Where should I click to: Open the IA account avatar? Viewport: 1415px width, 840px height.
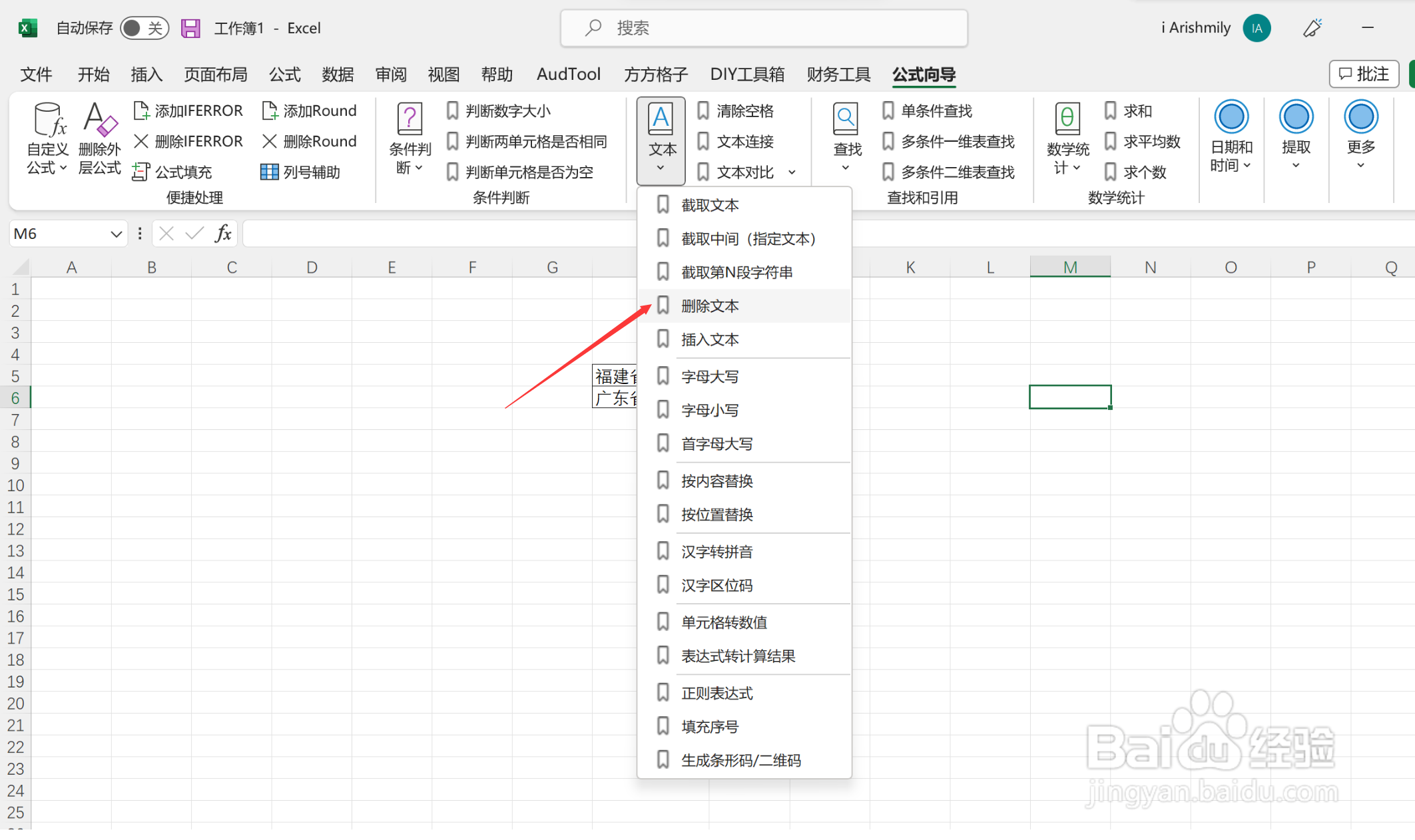point(1257,28)
